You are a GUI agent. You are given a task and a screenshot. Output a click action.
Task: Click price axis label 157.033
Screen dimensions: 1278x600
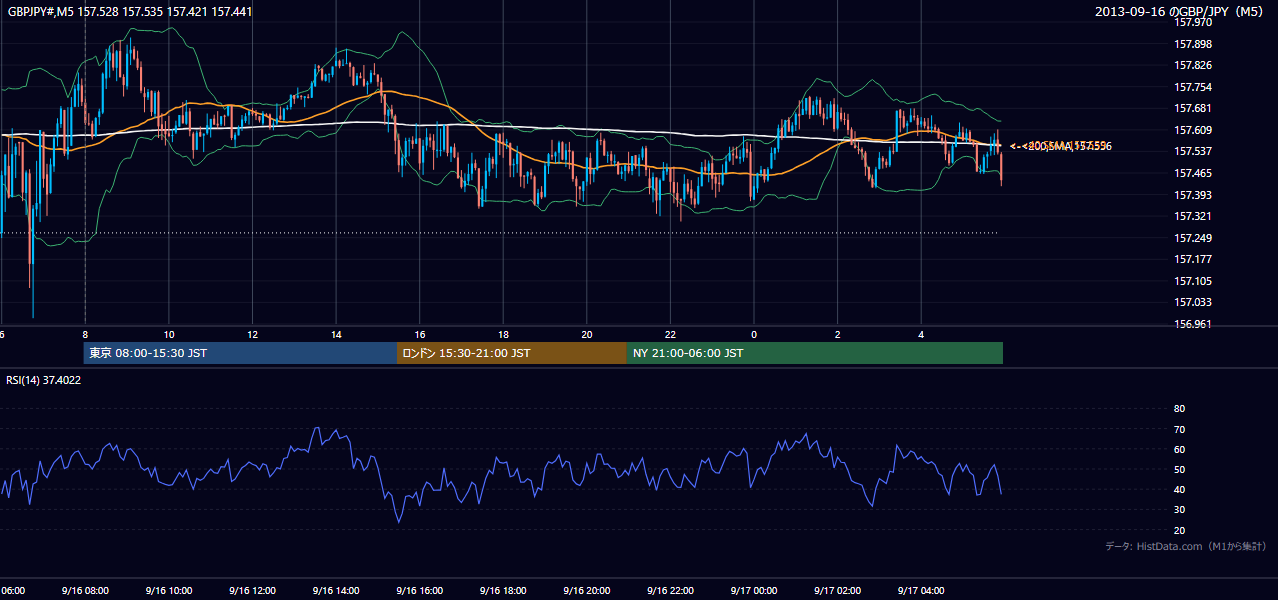coord(1194,302)
